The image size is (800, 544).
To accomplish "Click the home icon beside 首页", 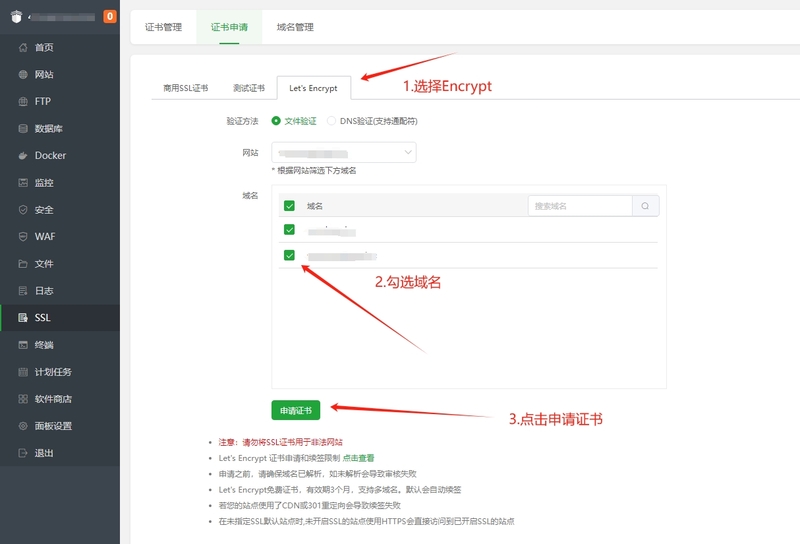I will point(23,47).
